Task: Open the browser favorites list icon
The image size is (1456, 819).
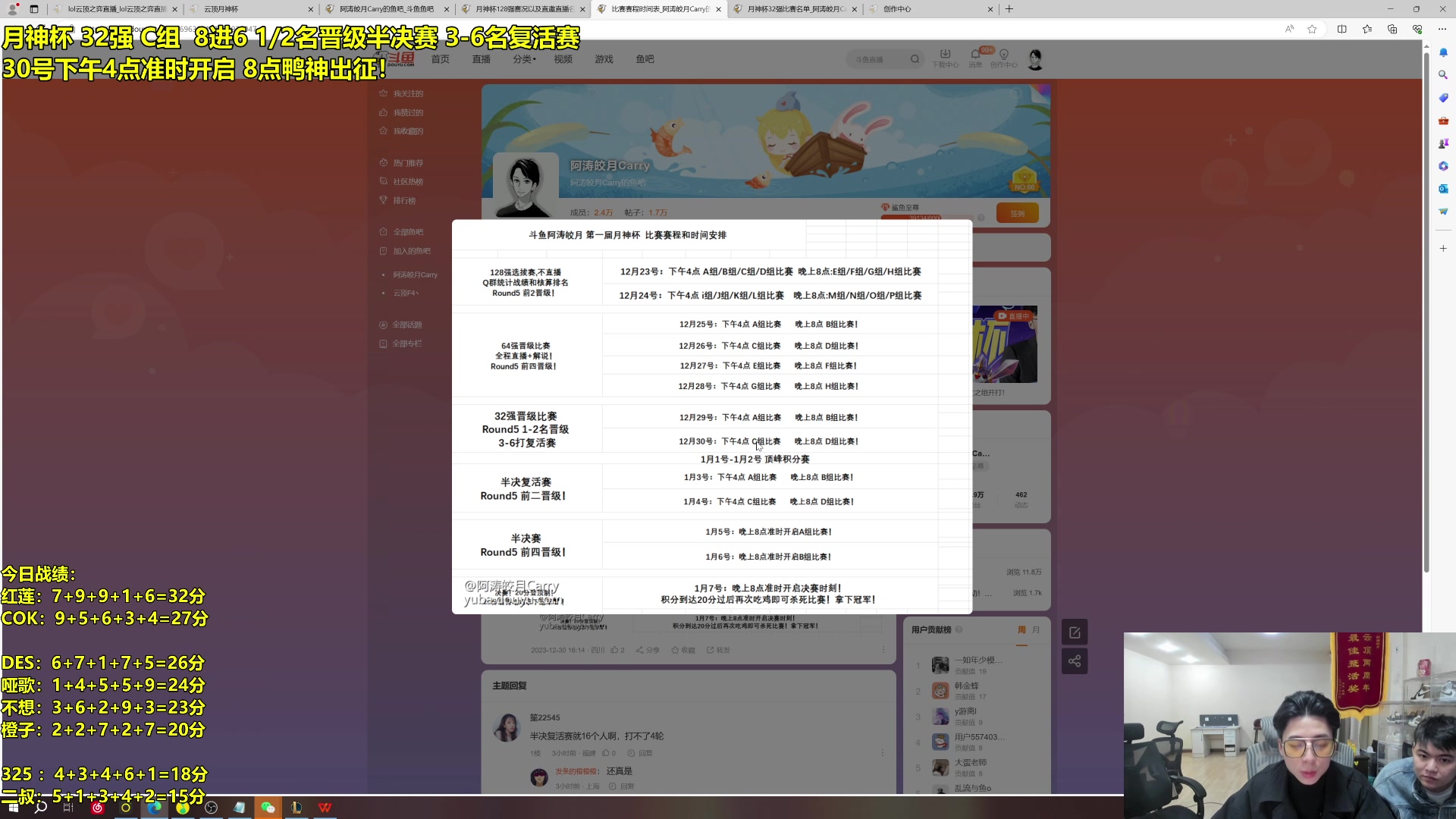Action: point(1367,29)
